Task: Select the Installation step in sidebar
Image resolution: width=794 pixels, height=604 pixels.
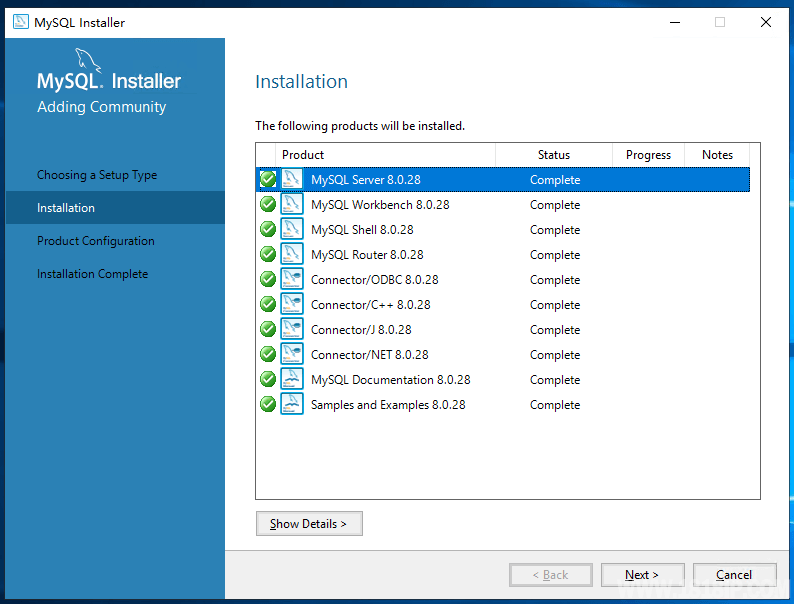Action: click(115, 208)
